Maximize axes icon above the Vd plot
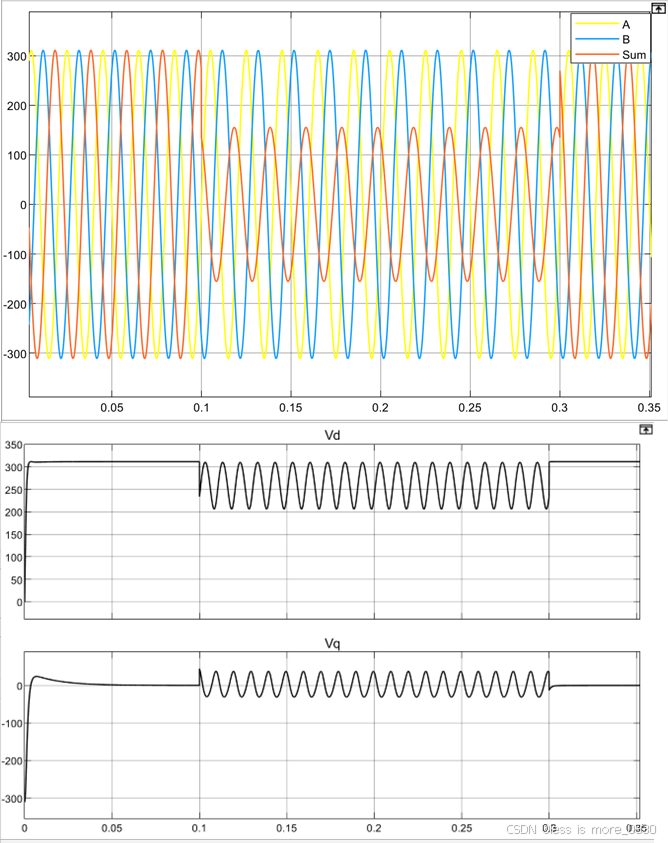Image resolution: width=668 pixels, height=843 pixels. click(646, 429)
